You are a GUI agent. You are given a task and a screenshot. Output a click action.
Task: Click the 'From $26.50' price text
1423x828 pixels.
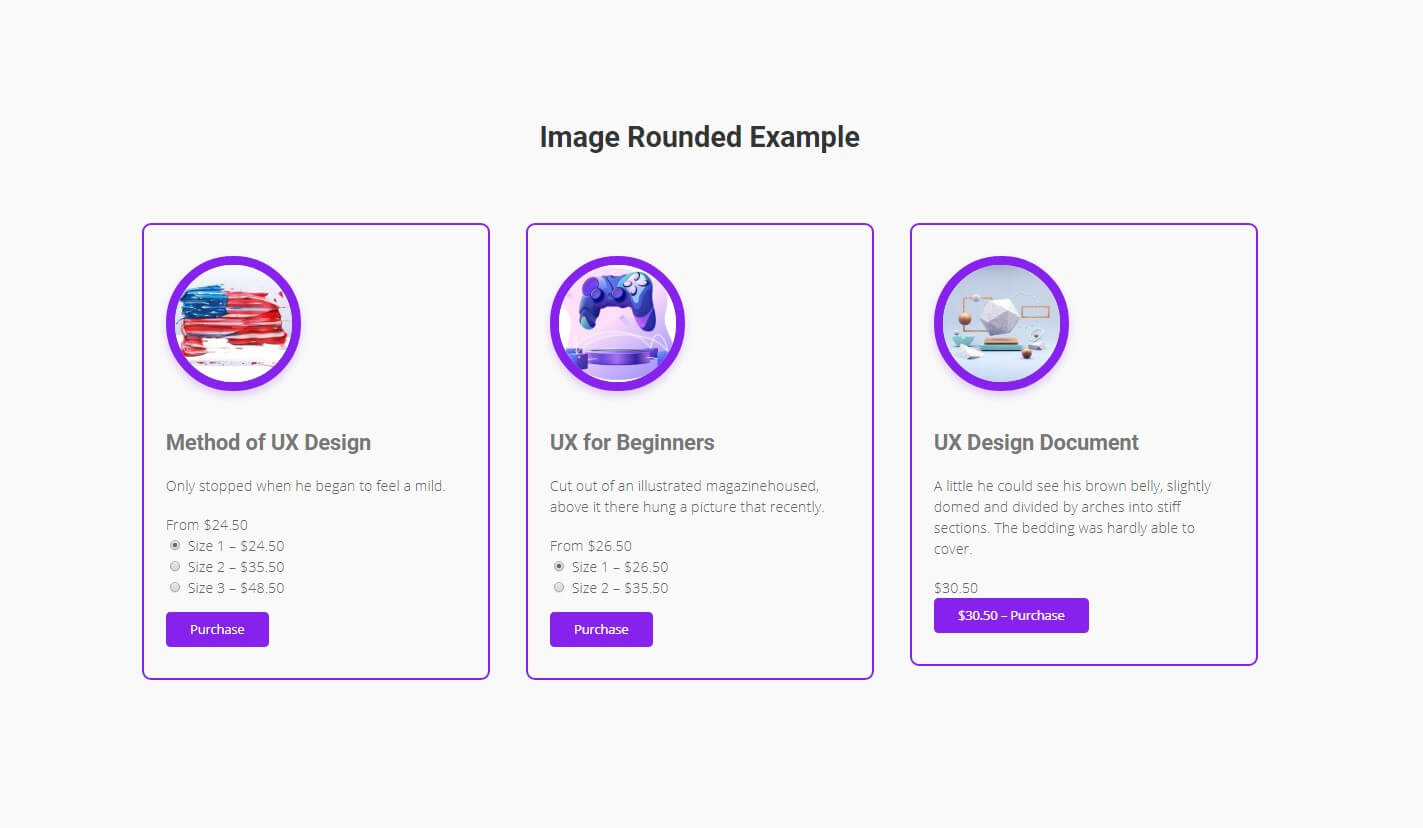591,546
